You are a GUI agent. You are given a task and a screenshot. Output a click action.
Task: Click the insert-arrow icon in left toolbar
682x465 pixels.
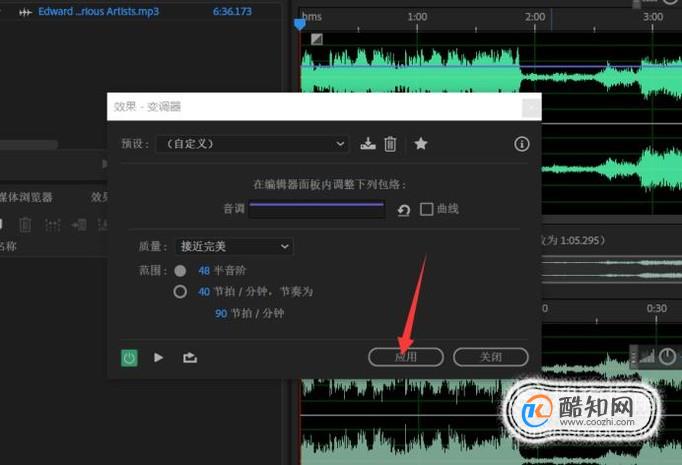coord(80,225)
